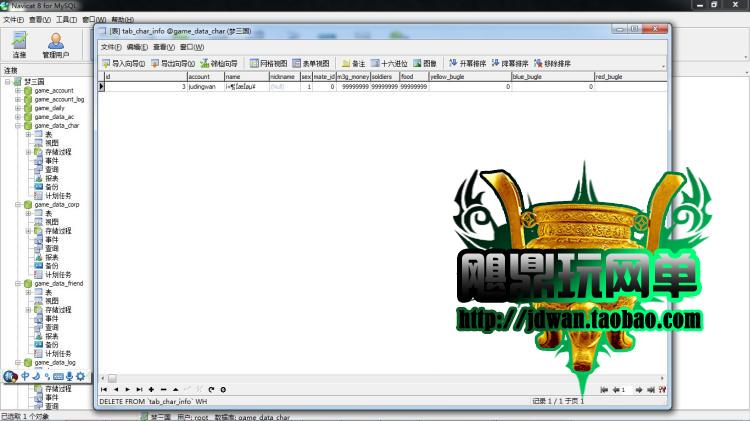Click the remove sort button
This screenshot has width=750, height=421.
coord(552,63)
